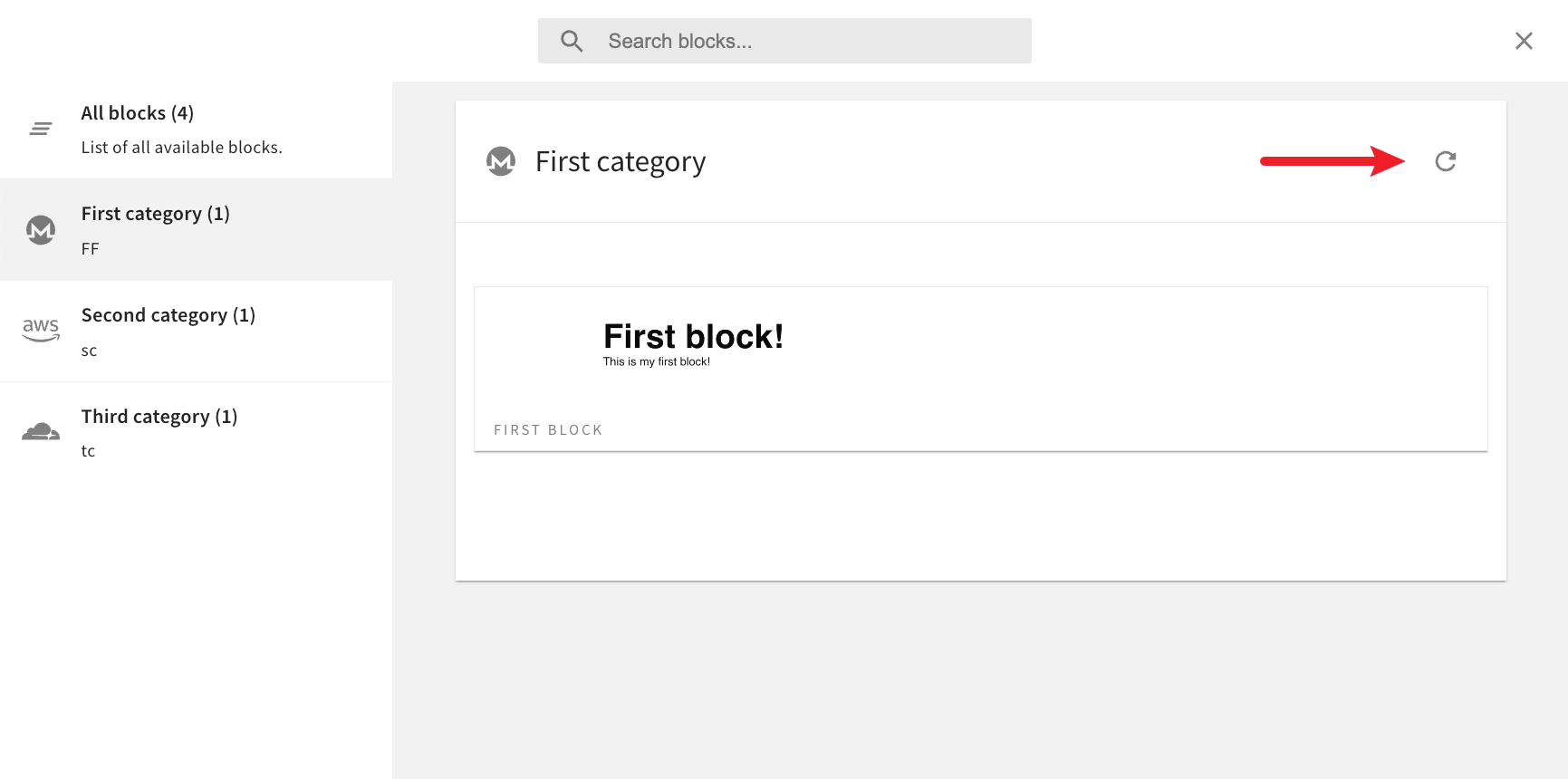Click the 'This is my first block!' text

658,361
